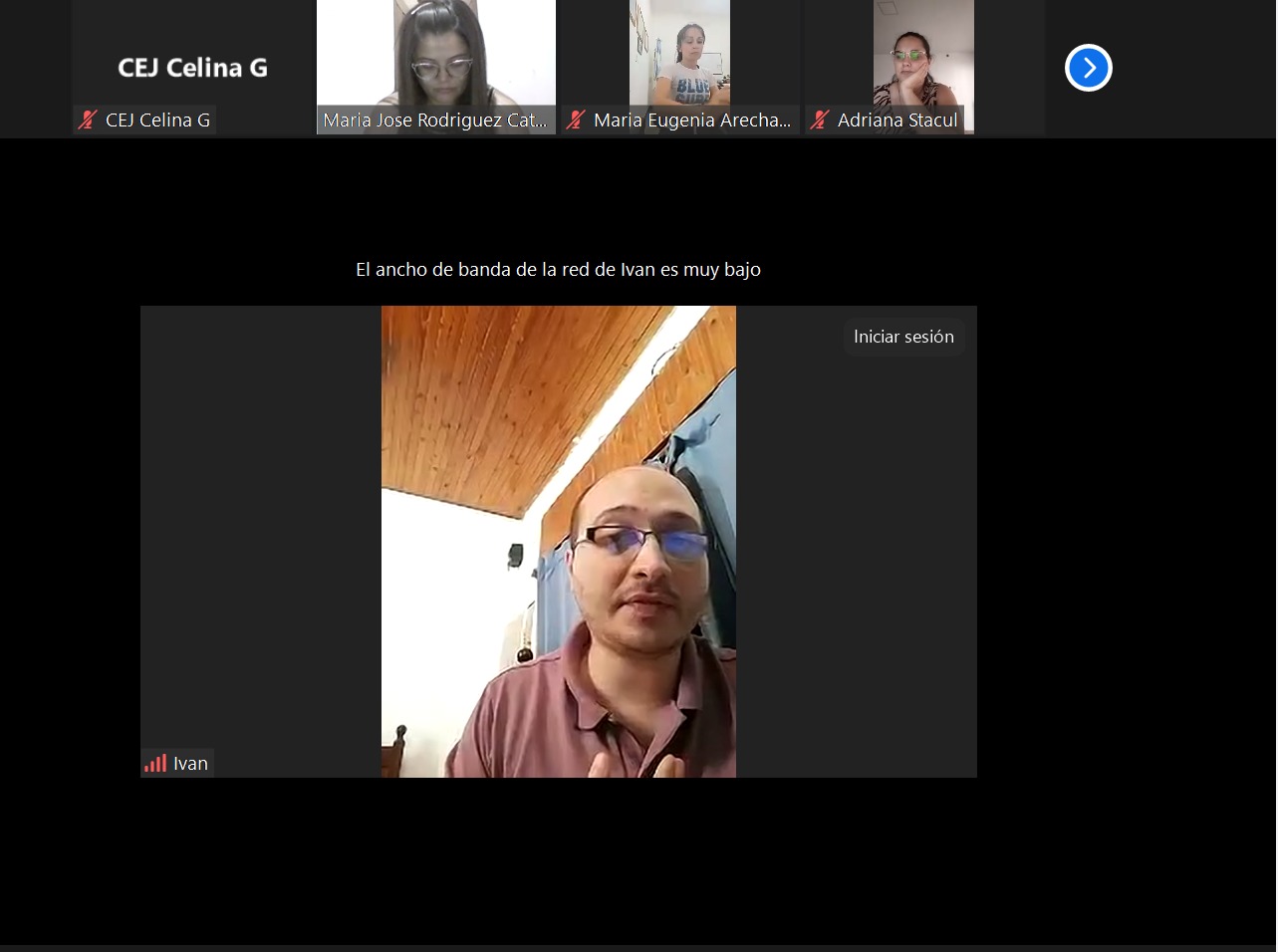Click Ivan's red network signal icon

click(x=155, y=764)
